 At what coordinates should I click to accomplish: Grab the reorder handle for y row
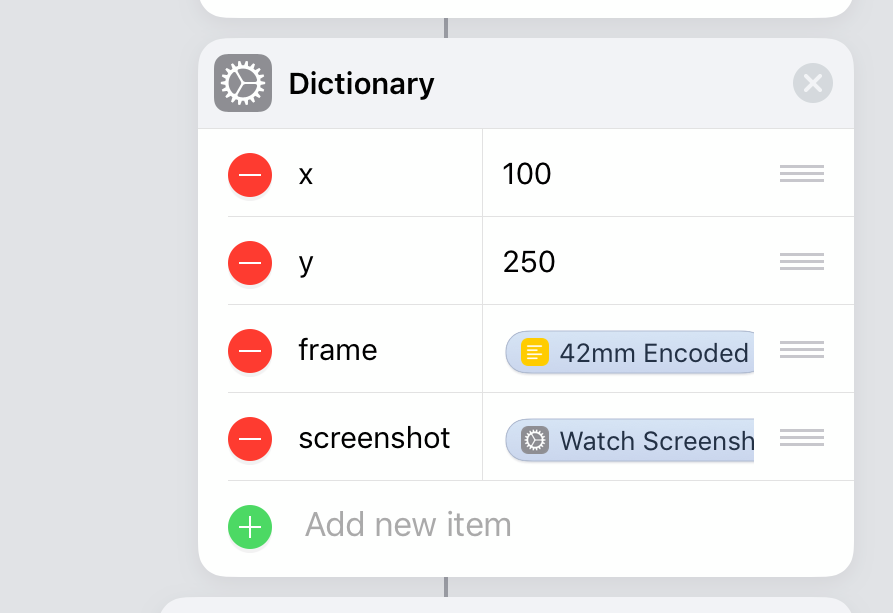click(801, 262)
